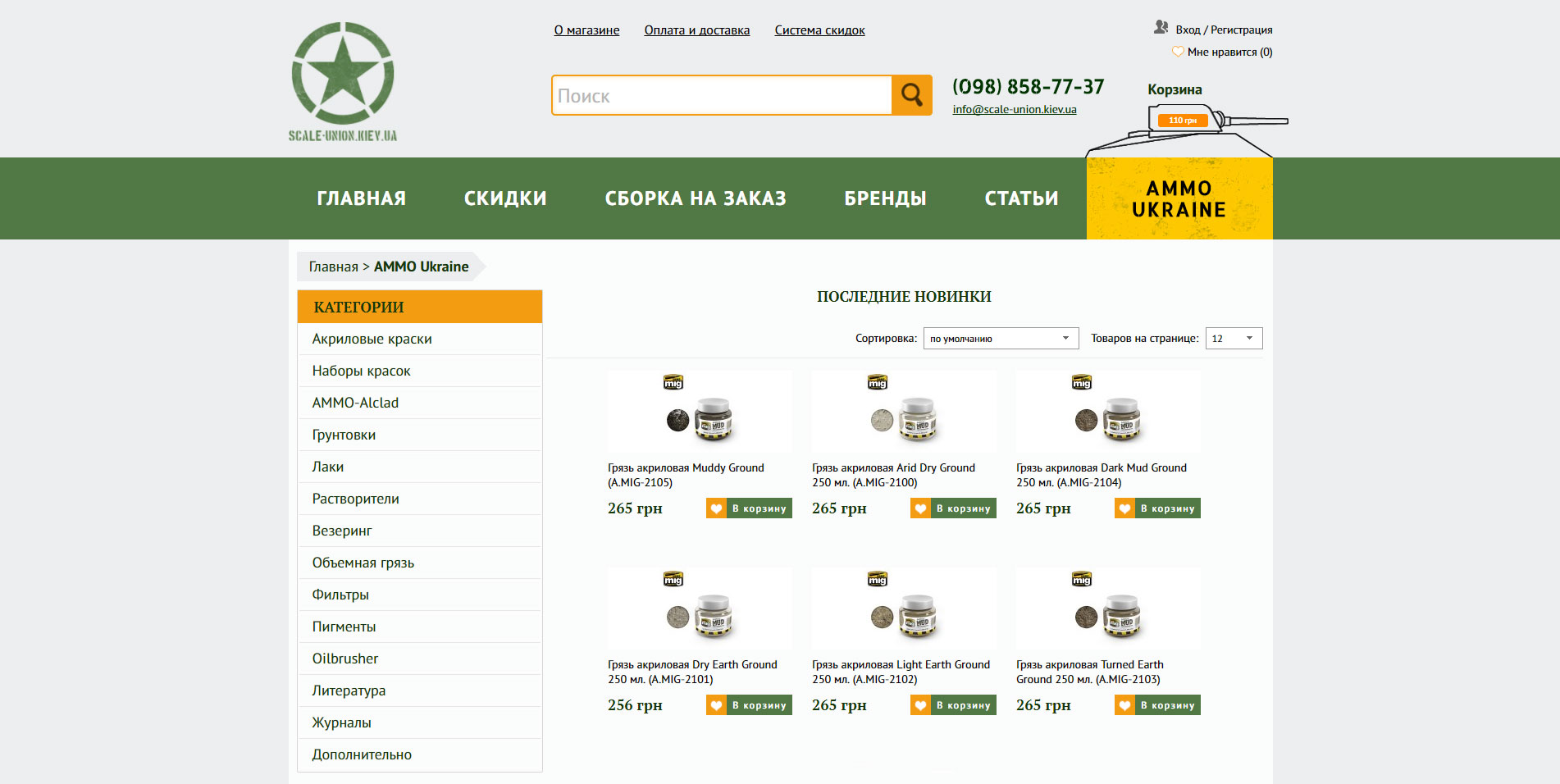The width and height of the screenshot is (1560, 784).
Task: Click mig logo above Dry Earth Ground product
Action: point(673,579)
